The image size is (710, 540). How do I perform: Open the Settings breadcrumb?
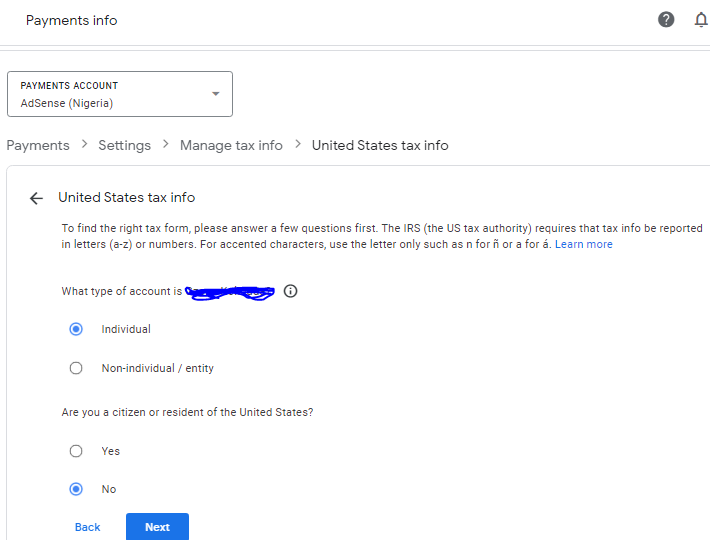click(124, 145)
